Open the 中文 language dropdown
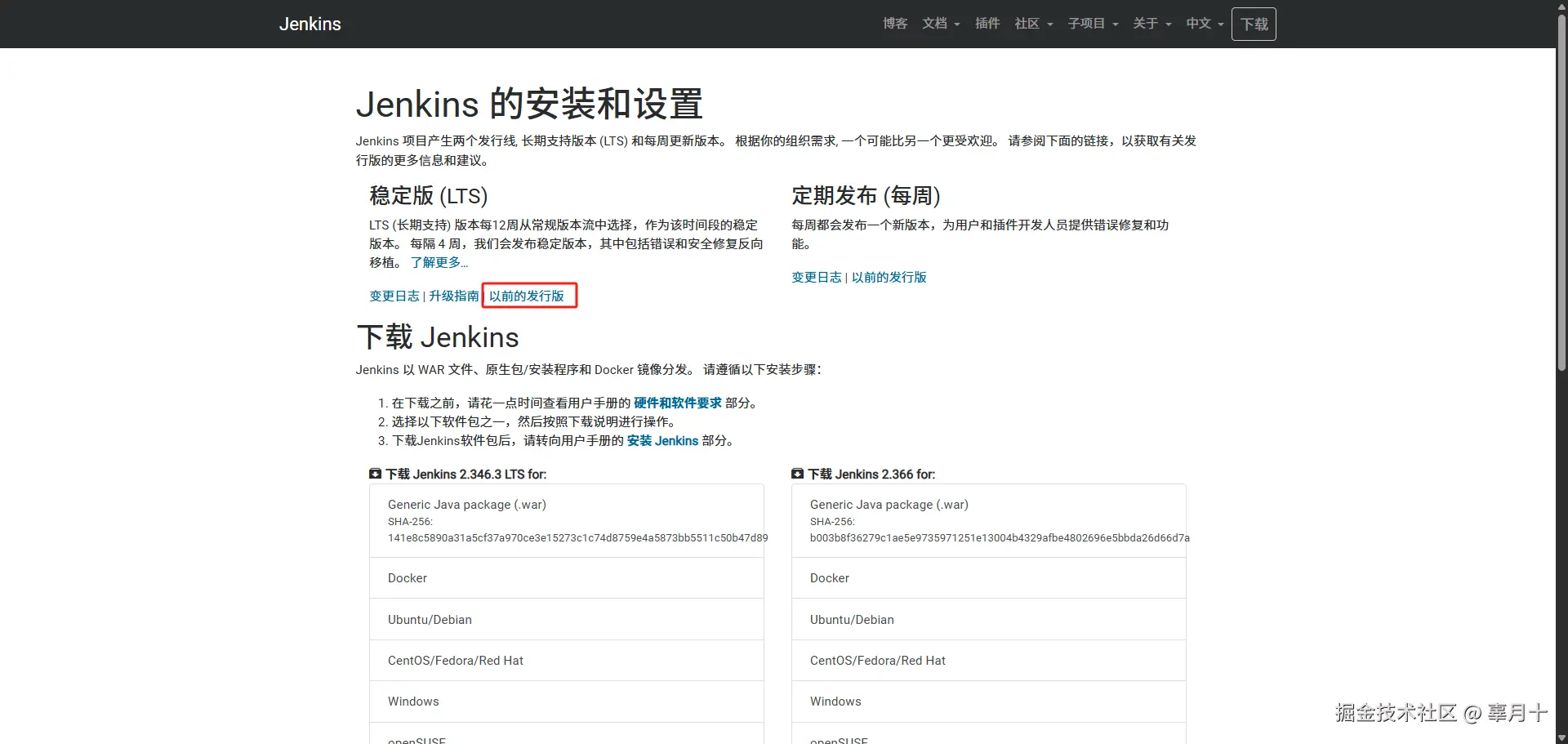The width and height of the screenshot is (1568, 744). coord(1205,24)
